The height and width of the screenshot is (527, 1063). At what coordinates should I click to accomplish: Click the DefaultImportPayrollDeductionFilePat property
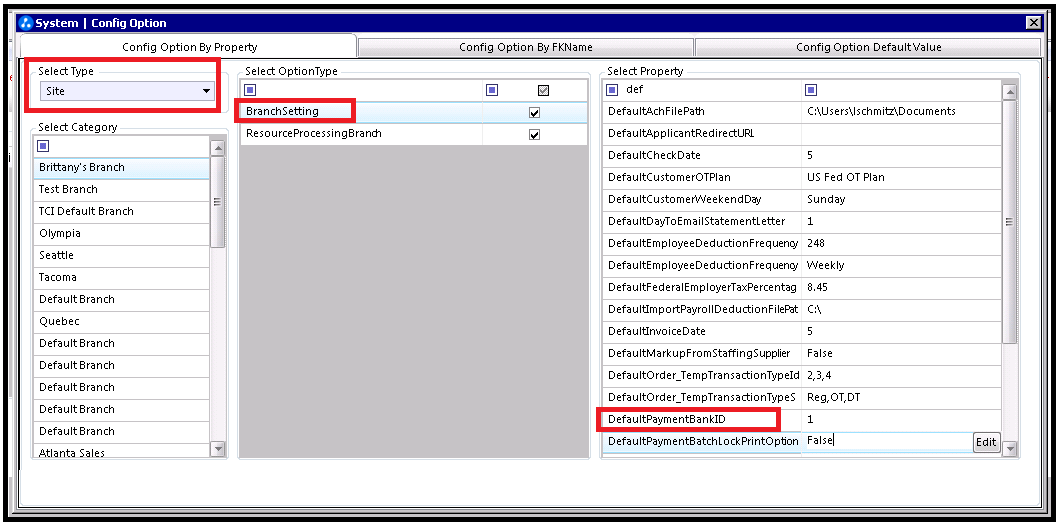702,309
